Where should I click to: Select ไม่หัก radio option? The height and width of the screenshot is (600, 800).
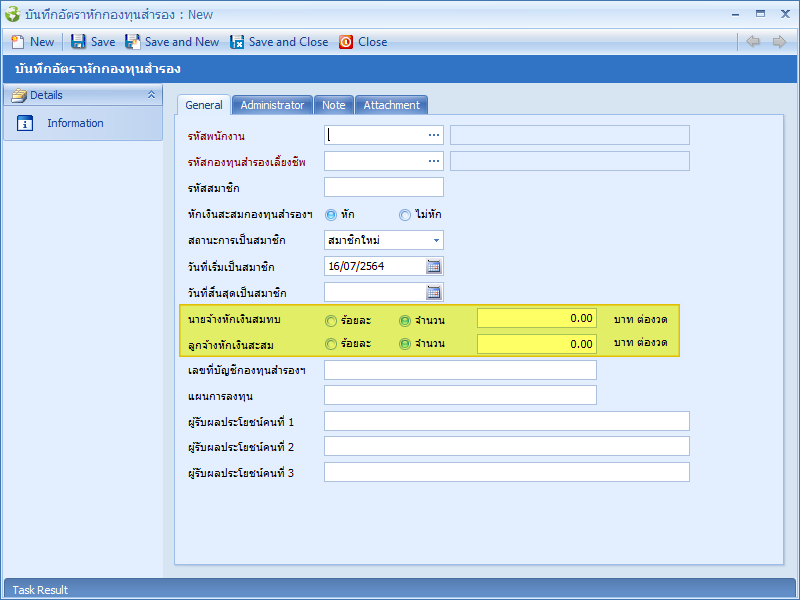[405, 215]
